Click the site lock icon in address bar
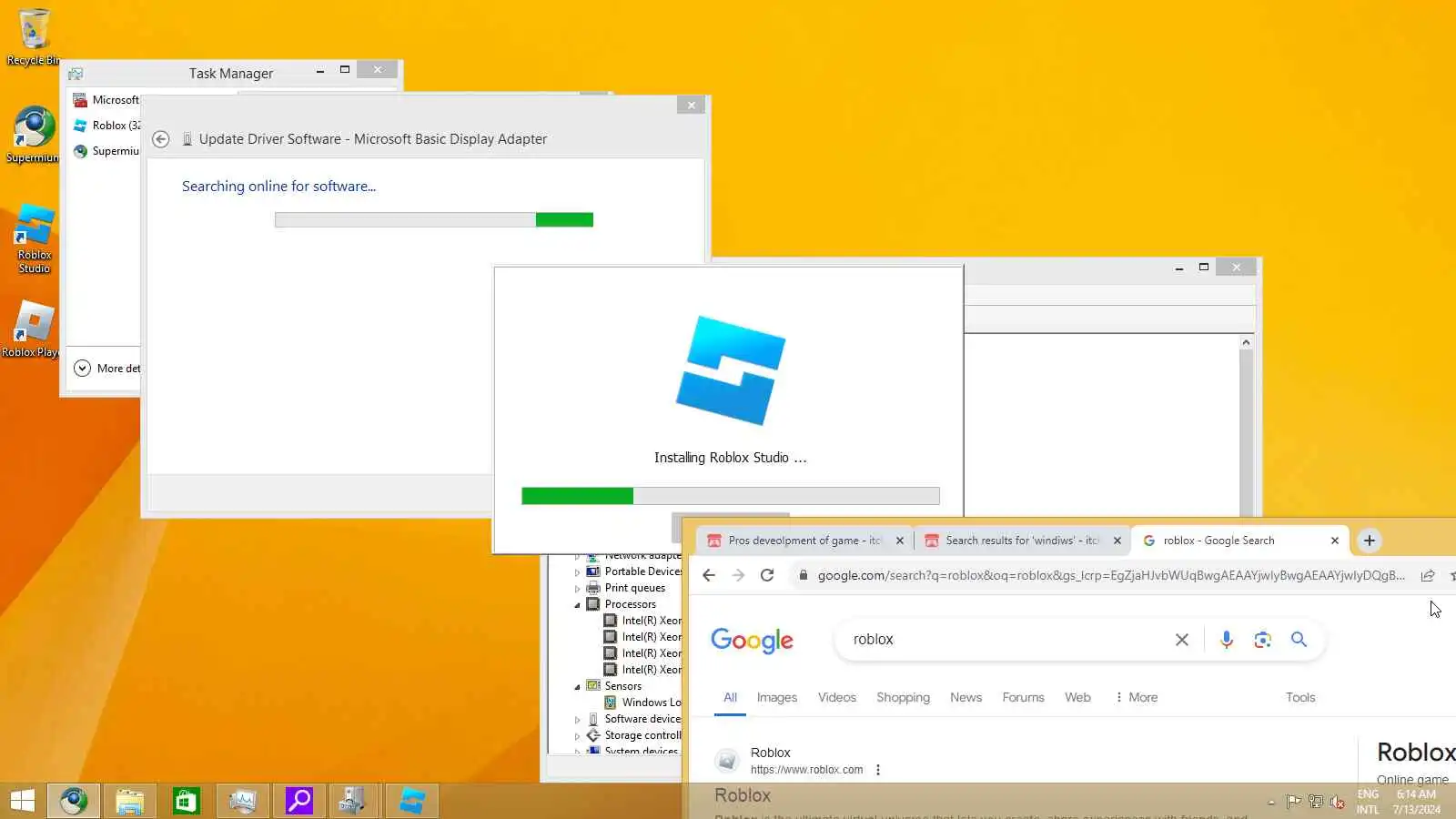 (x=804, y=575)
